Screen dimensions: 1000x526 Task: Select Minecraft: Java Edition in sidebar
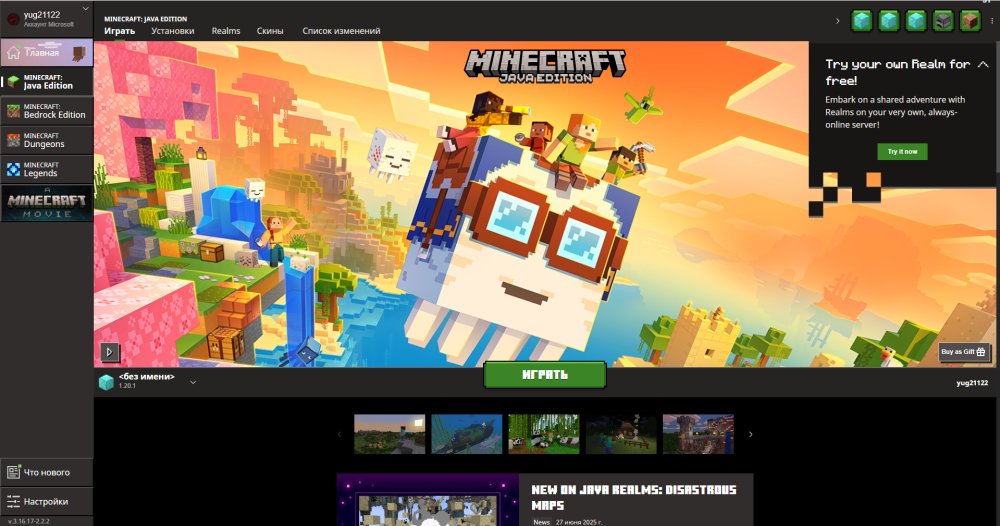click(x=47, y=82)
